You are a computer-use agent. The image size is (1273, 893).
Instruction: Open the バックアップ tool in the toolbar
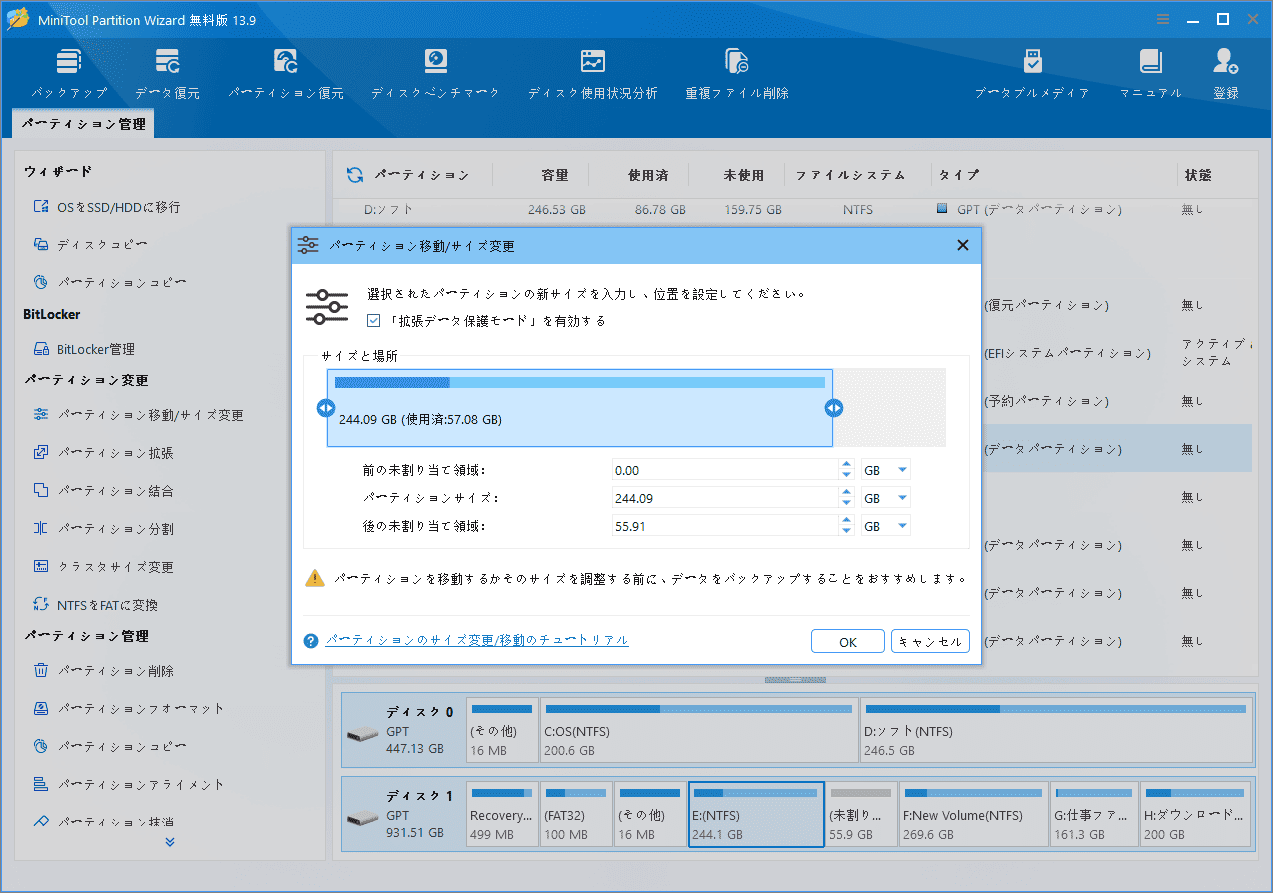(x=69, y=74)
